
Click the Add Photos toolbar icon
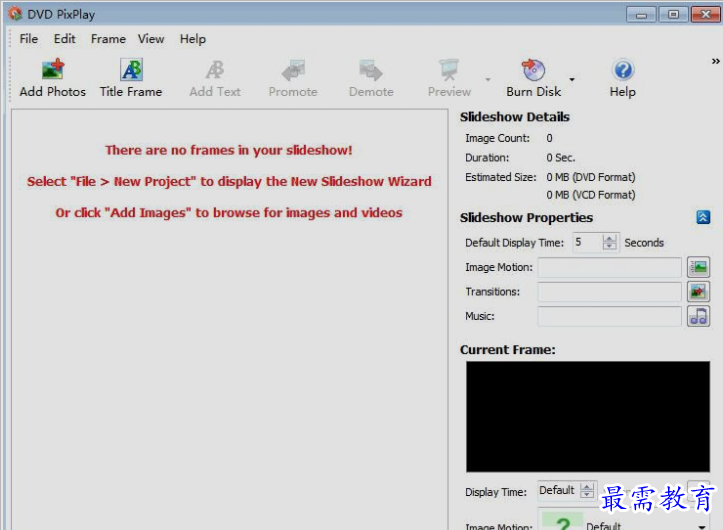coord(53,70)
